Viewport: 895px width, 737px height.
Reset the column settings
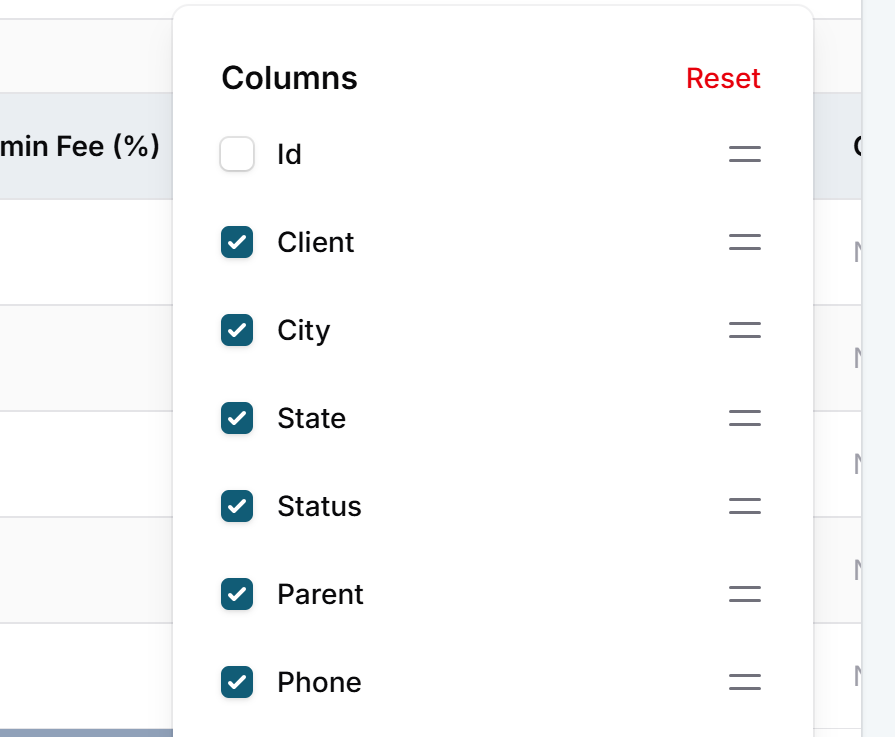coord(723,78)
